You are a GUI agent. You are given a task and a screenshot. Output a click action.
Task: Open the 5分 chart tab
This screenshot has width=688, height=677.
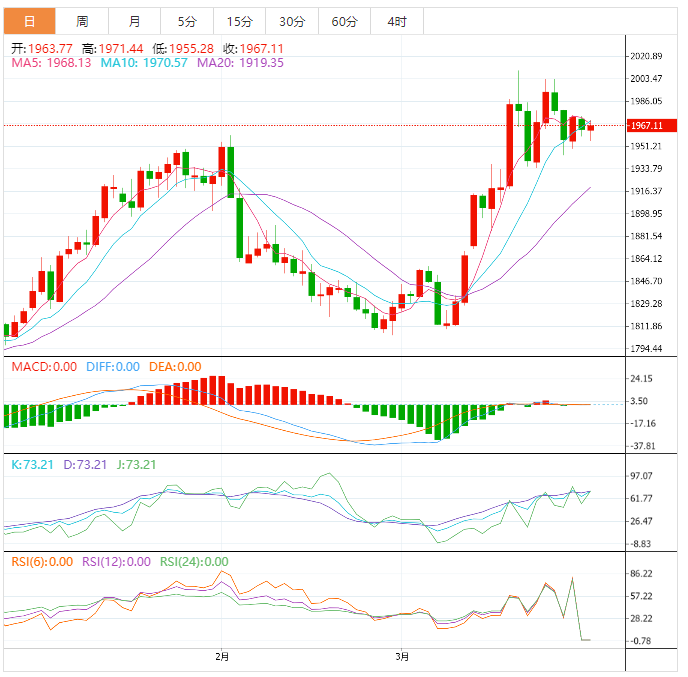coord(187,21)
